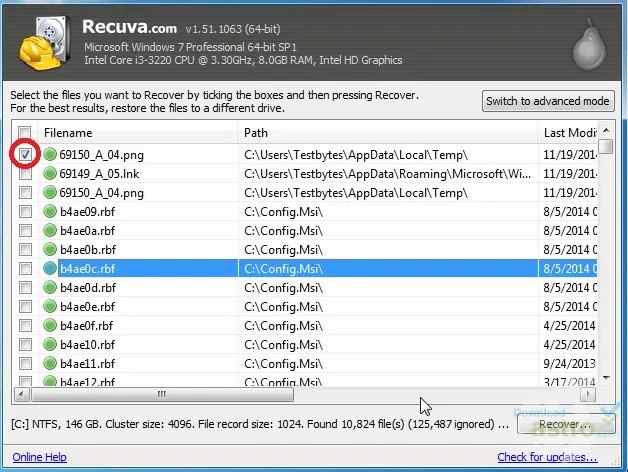Pick the b4ae0f.rbf file name
The height and width of the screenshot is (472, 628).
[x=87, y=326]
